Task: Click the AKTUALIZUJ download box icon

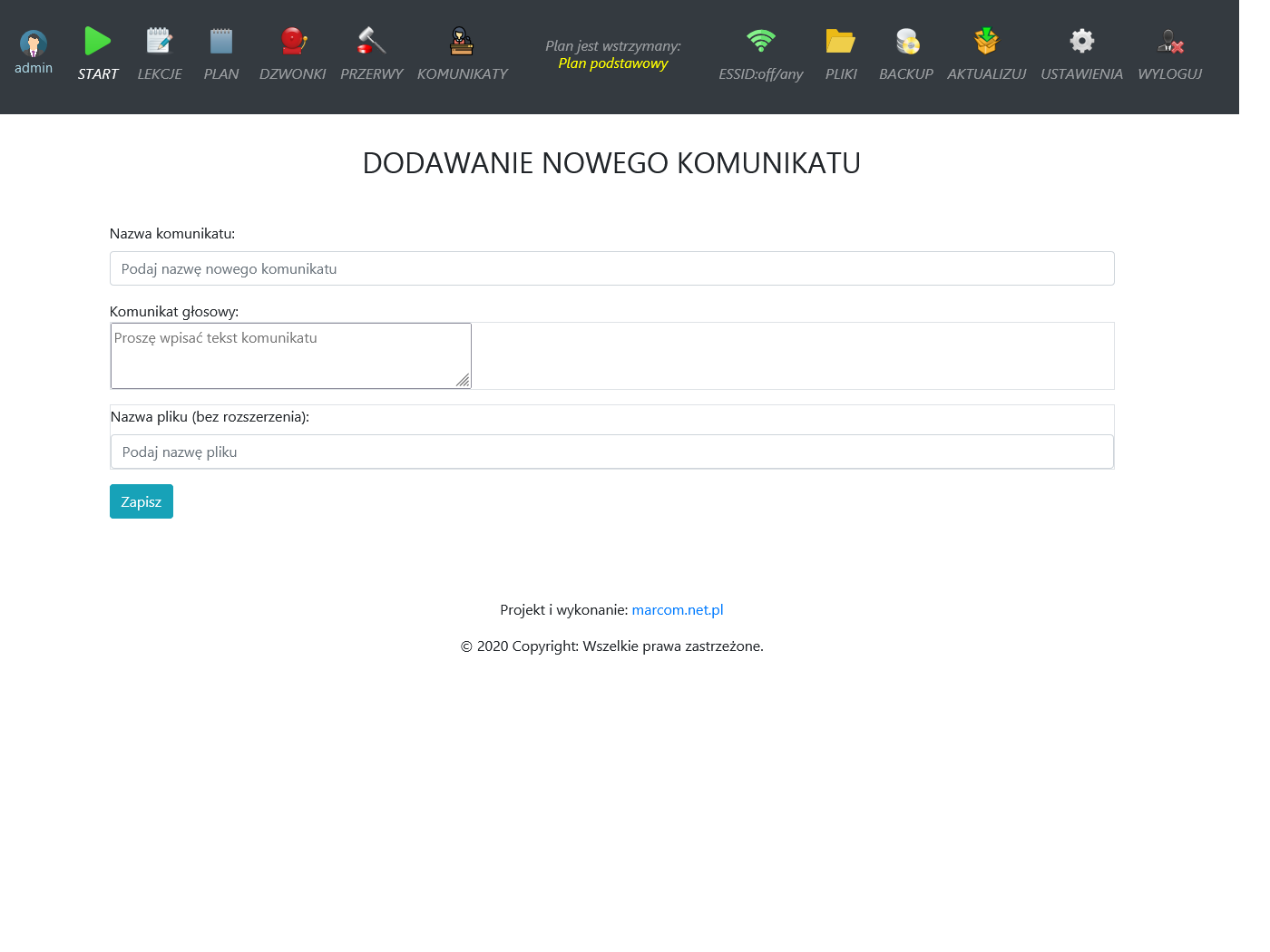Action: pos(987,41)
